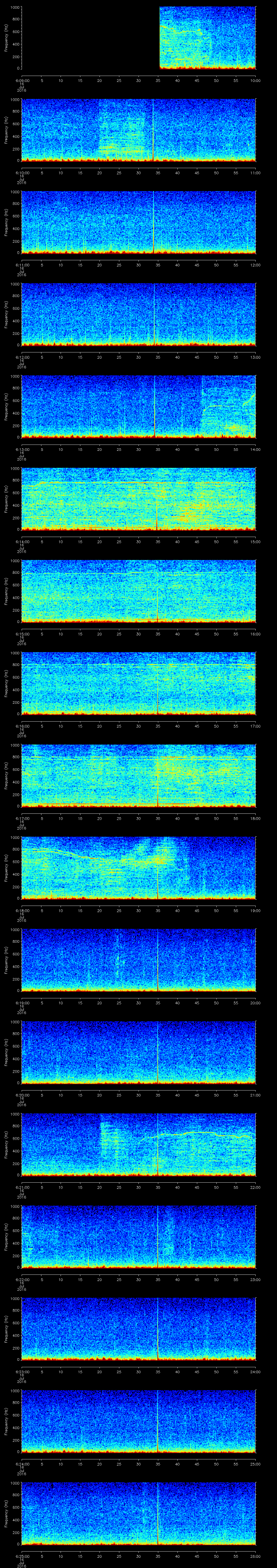Click the "6:24:00" time axis label
The image size is (277, 1568).
pos(22,1464)
